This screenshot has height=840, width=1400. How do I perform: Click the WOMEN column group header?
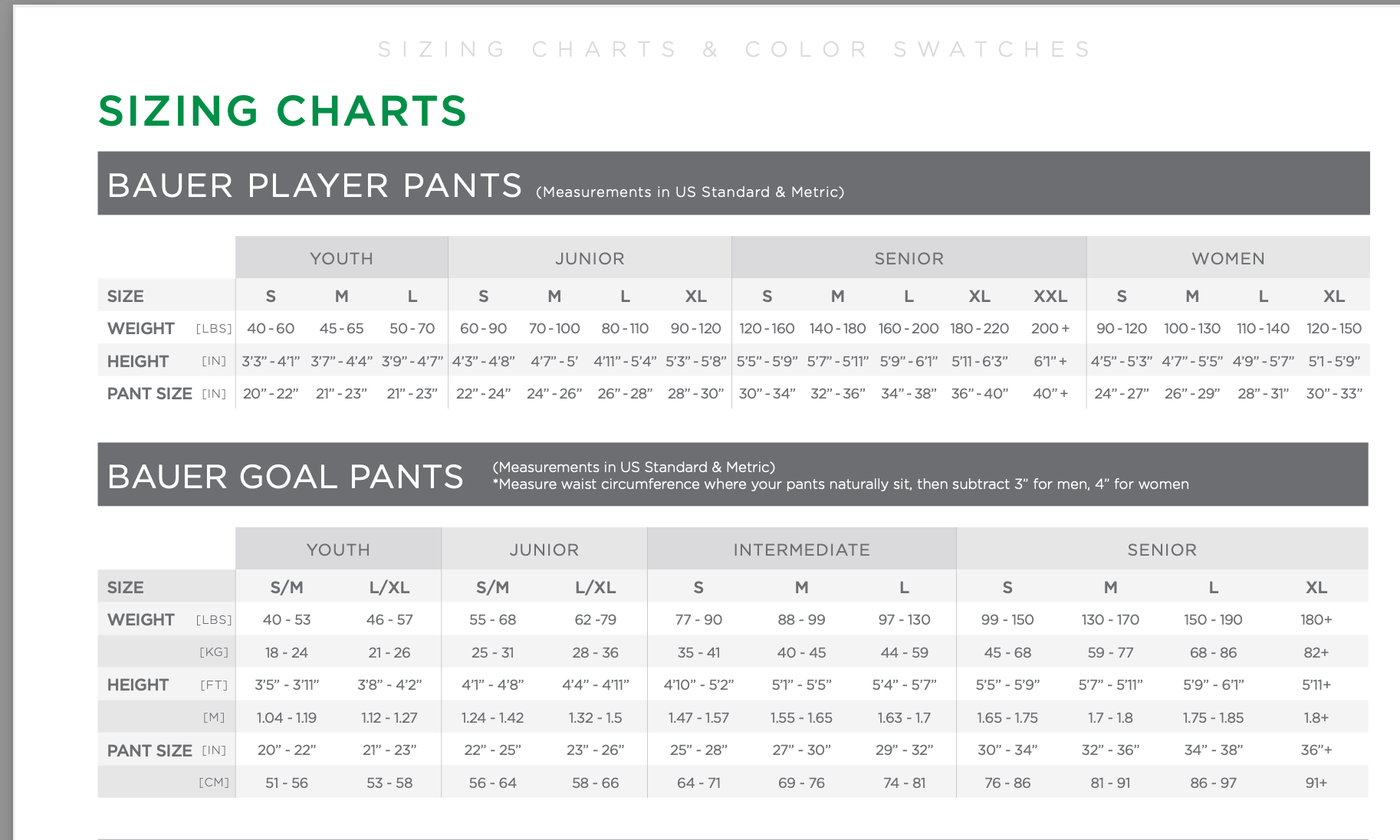(1227, 259)
